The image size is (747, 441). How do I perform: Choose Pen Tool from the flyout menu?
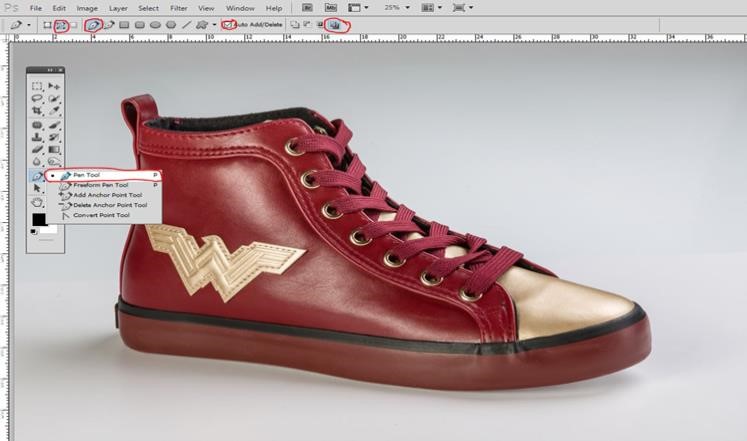[x=104, y=175]
